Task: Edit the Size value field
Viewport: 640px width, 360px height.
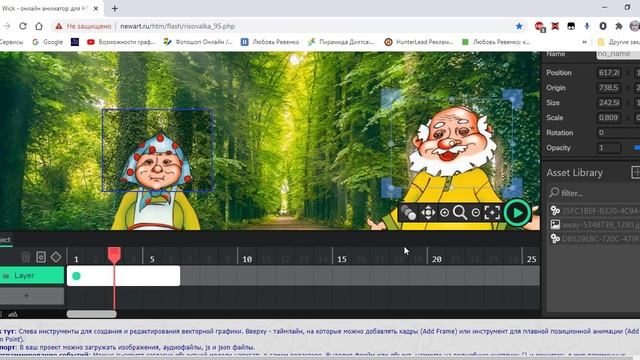Action: (x=609, y=102)
